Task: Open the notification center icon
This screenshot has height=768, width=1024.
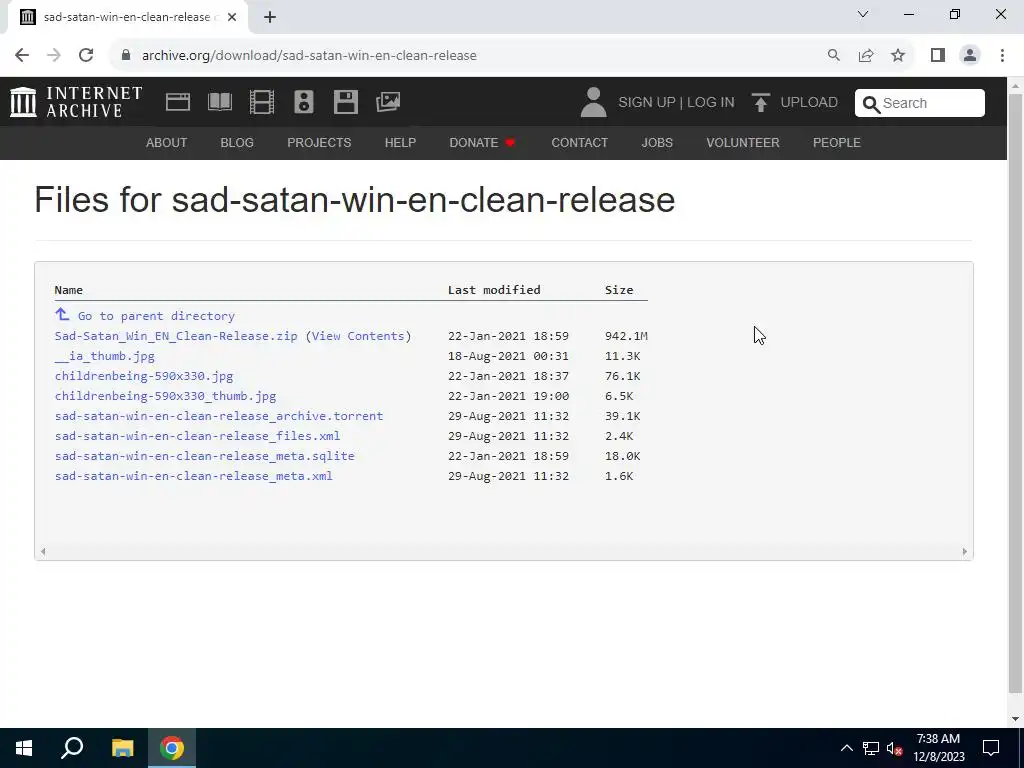Action: [991, 748]
